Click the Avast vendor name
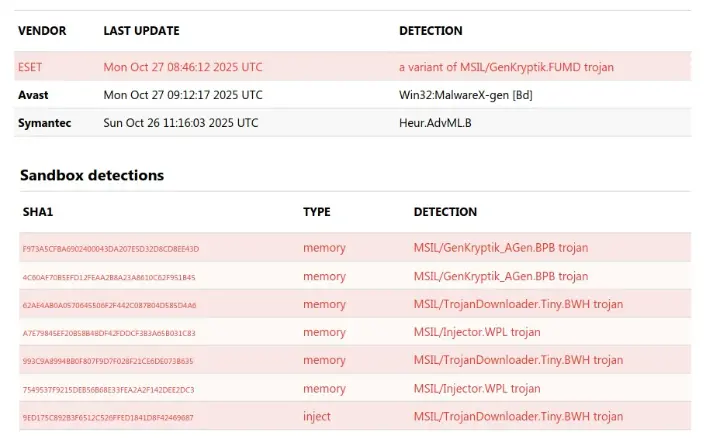This screenshot has height=446, width=720. 33,95
